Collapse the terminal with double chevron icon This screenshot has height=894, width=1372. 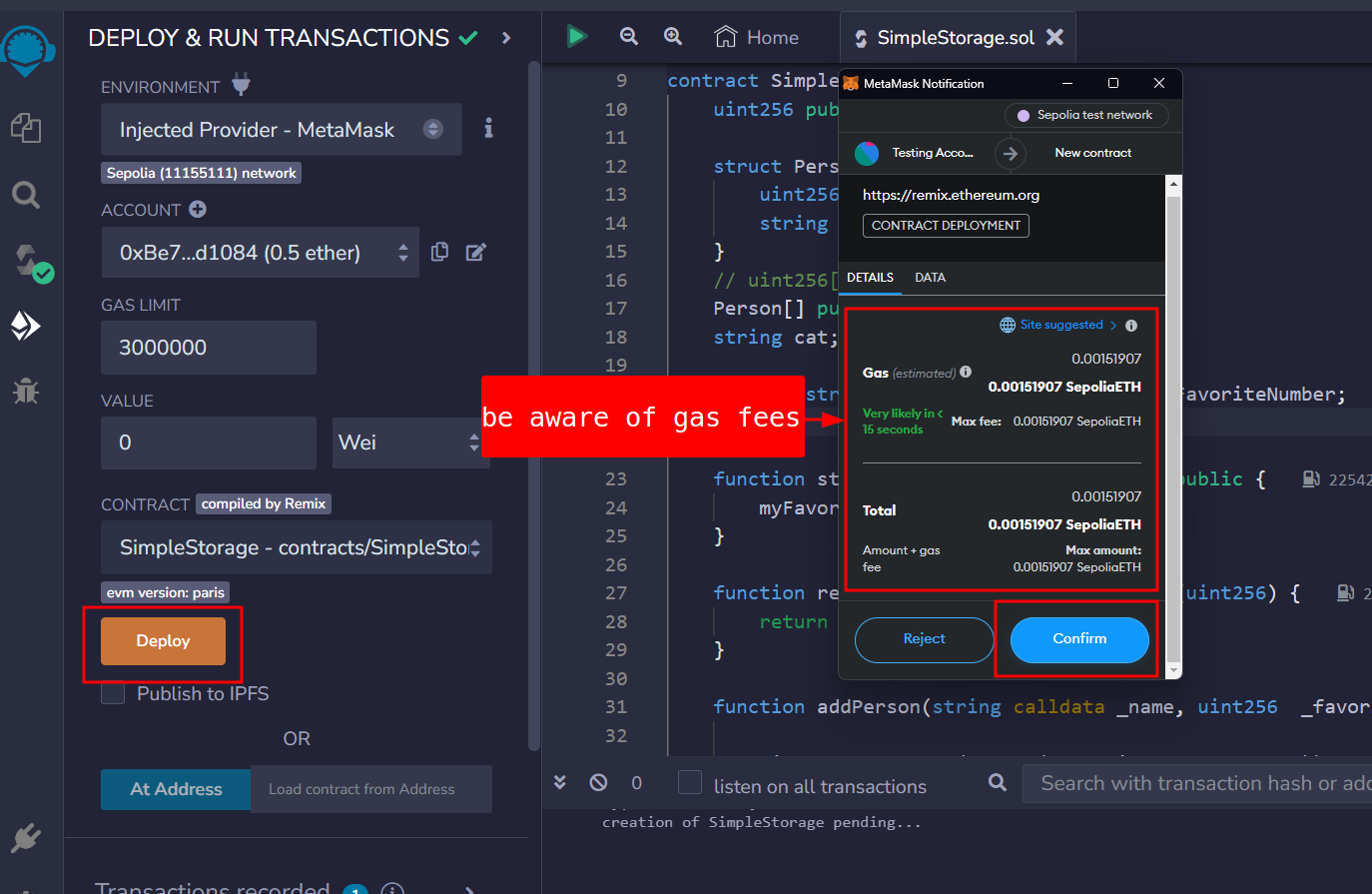click(x=559, y=782)
